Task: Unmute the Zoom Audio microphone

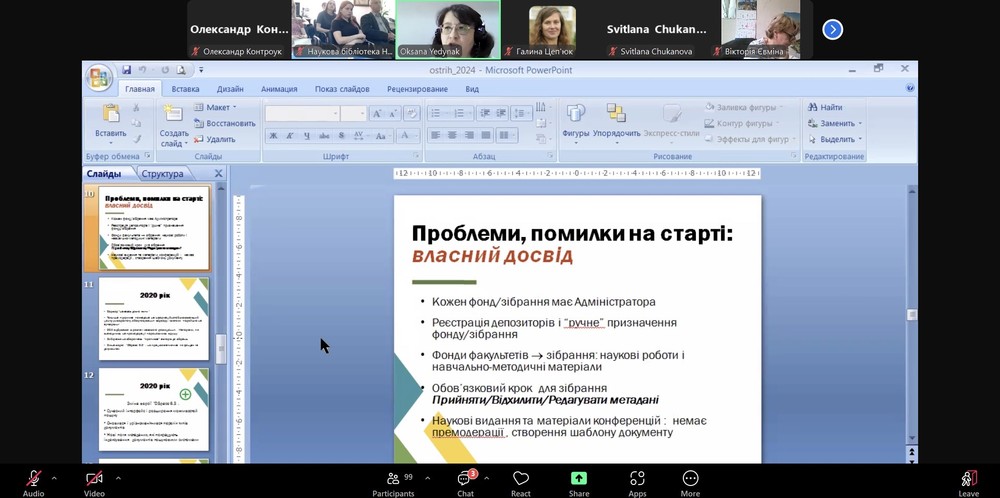Action: click(33, 478)
